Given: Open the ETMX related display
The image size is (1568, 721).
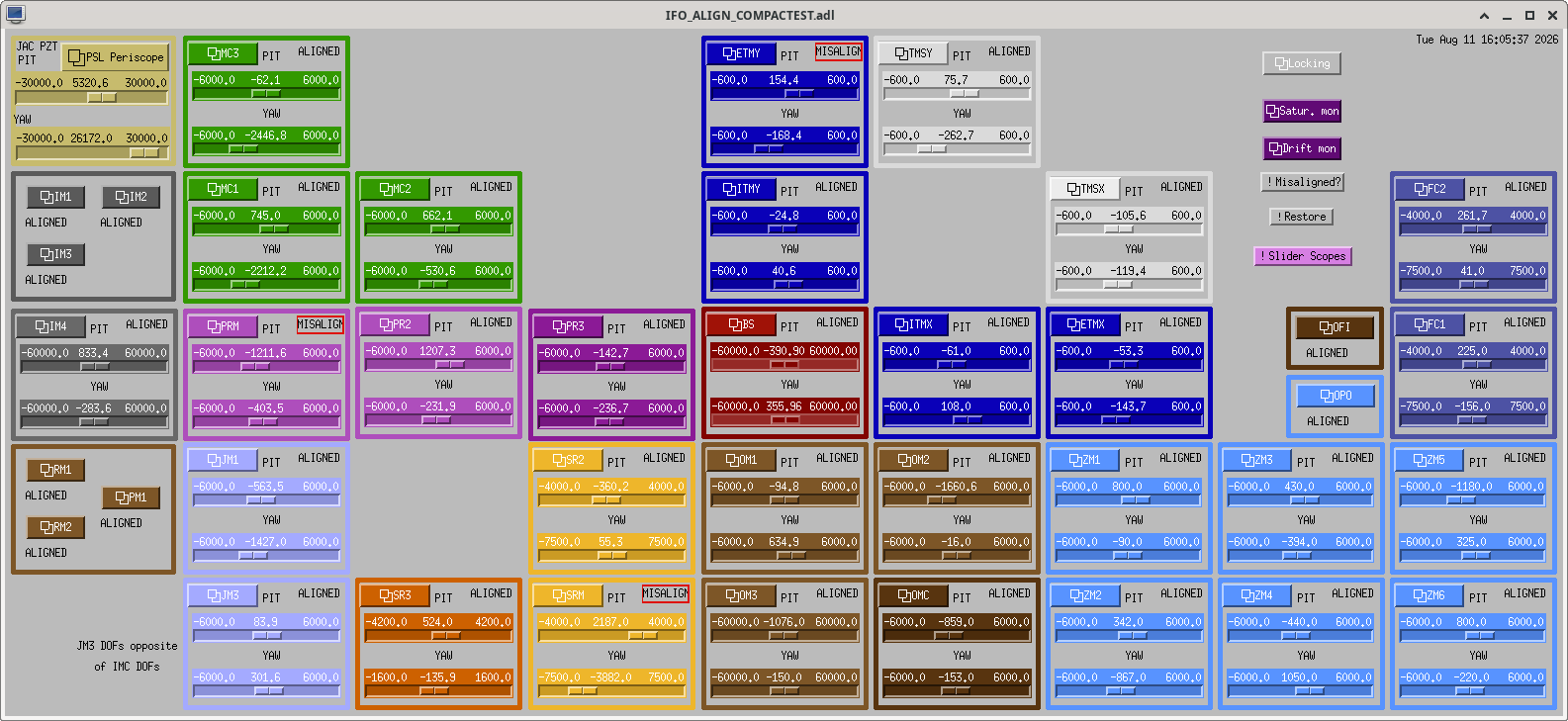Looking at the screenshot, I should pos(1085,324).
